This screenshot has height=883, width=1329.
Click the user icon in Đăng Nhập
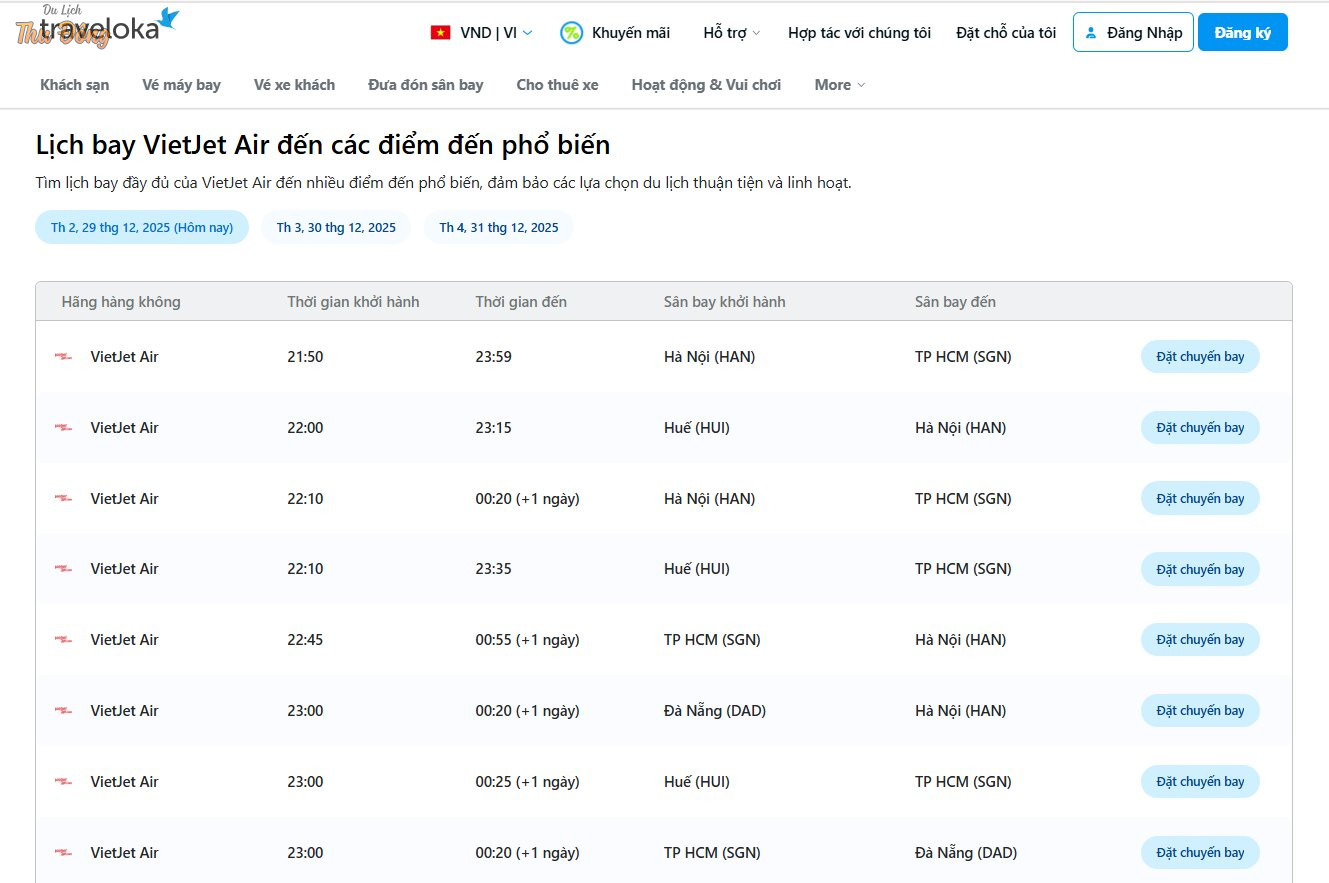tap(1091, 33)
